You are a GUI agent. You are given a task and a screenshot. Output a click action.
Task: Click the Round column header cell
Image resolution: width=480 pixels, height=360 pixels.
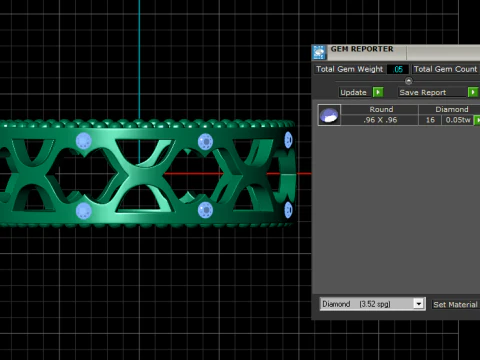pyautogui.click(x=381, y=109)
